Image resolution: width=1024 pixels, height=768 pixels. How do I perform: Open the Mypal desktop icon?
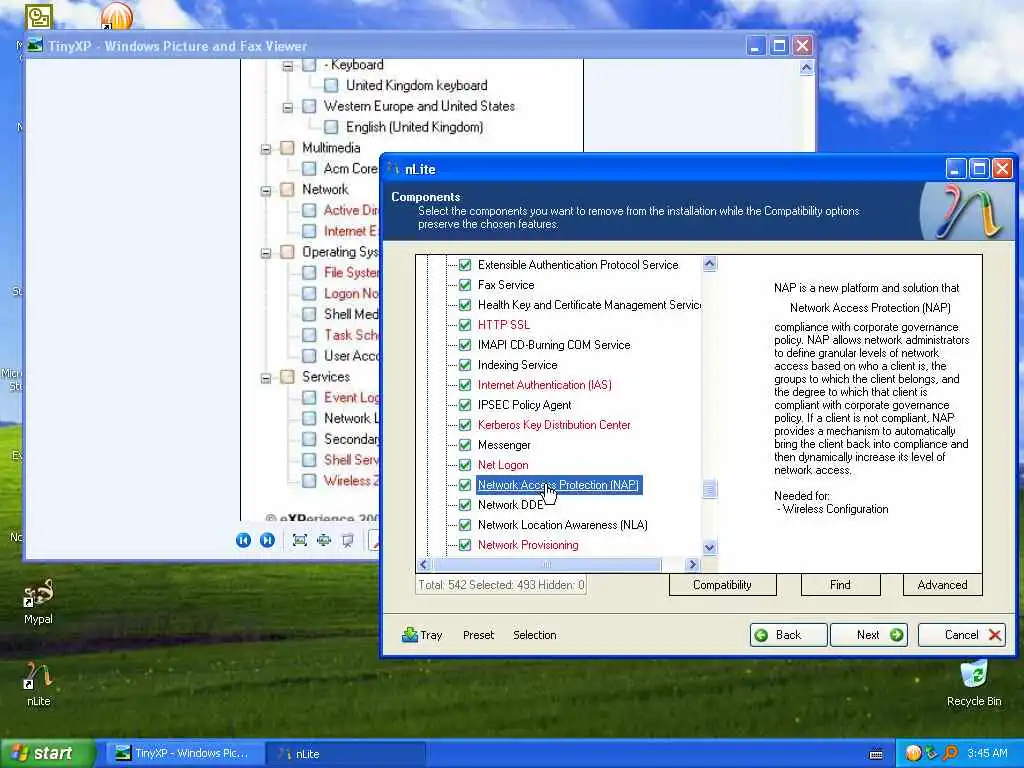[38, 601]
